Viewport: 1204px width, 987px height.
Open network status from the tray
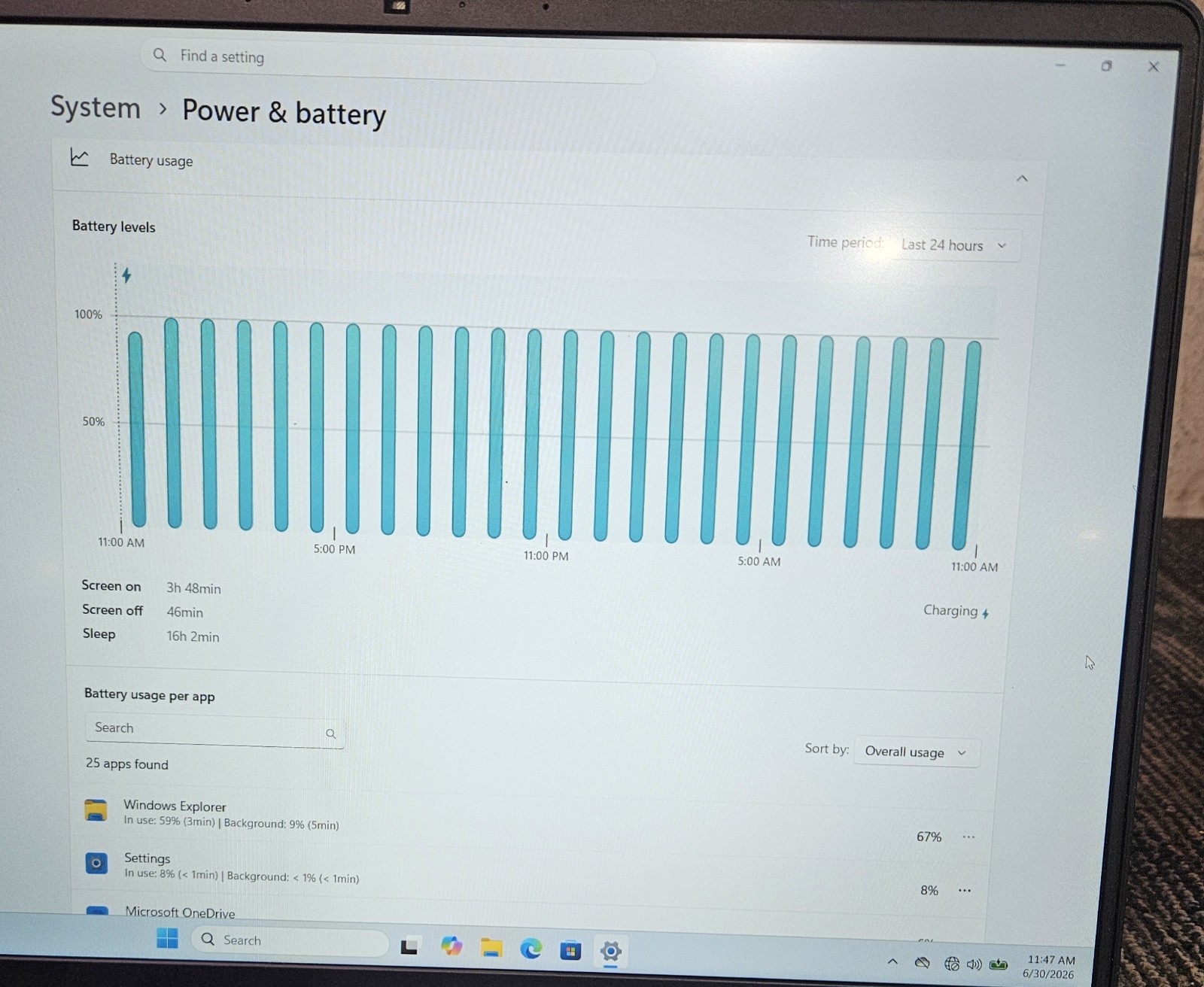(x=952, y=964)
